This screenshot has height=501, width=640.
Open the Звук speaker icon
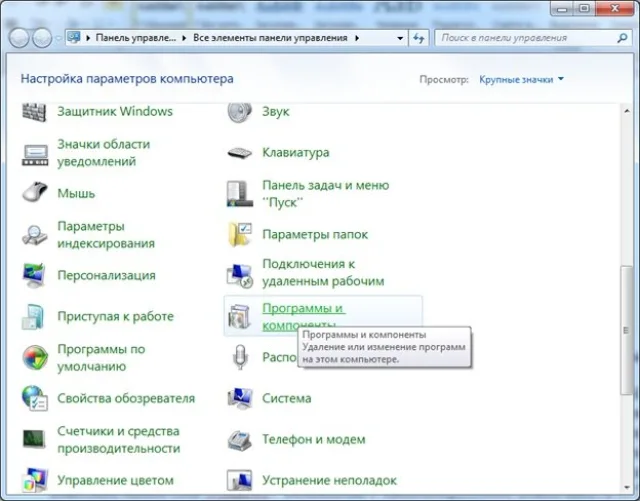(x=239, y=112)
